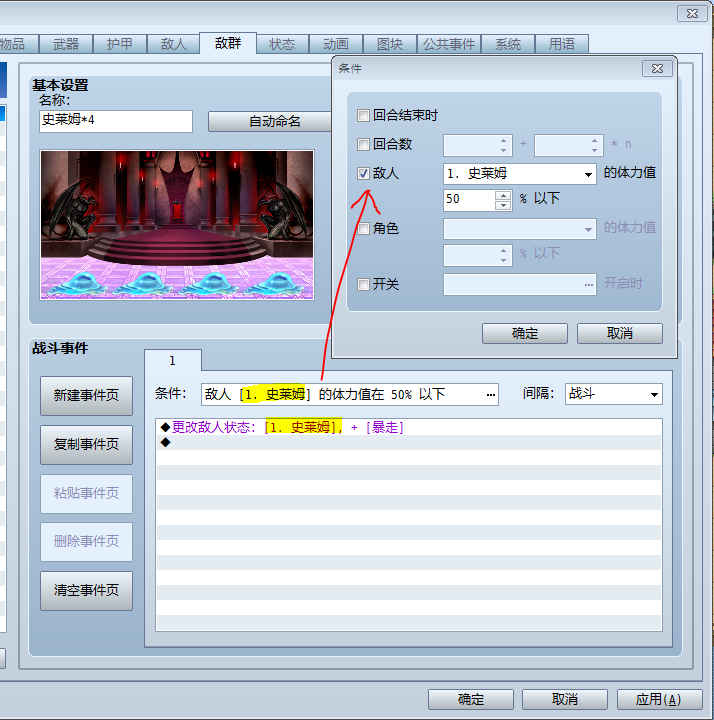Click second 回合数 spinner field before * n

[568, 145]
